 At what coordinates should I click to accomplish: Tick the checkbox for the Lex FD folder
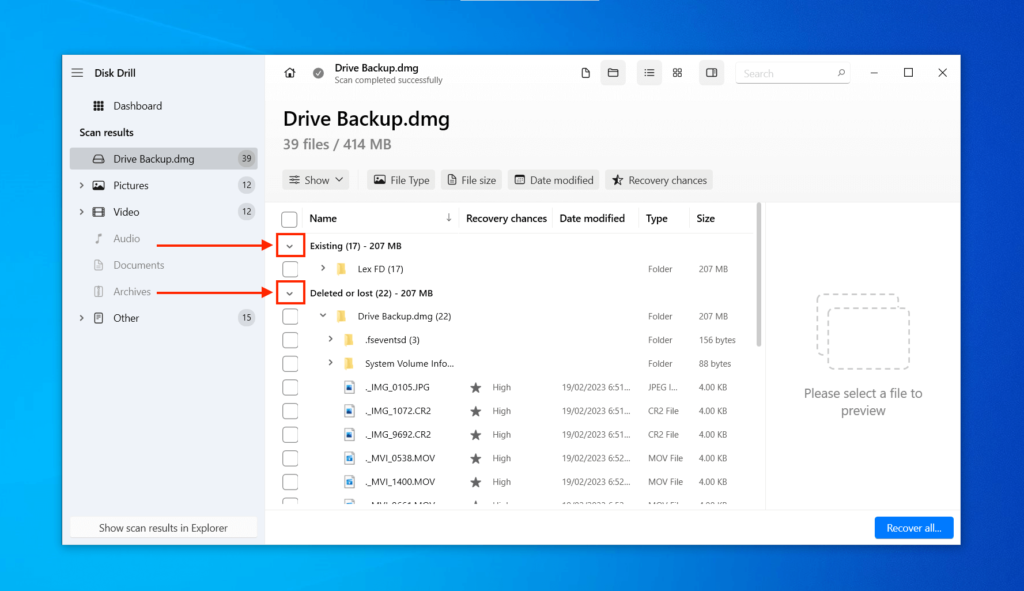(289, 268)
